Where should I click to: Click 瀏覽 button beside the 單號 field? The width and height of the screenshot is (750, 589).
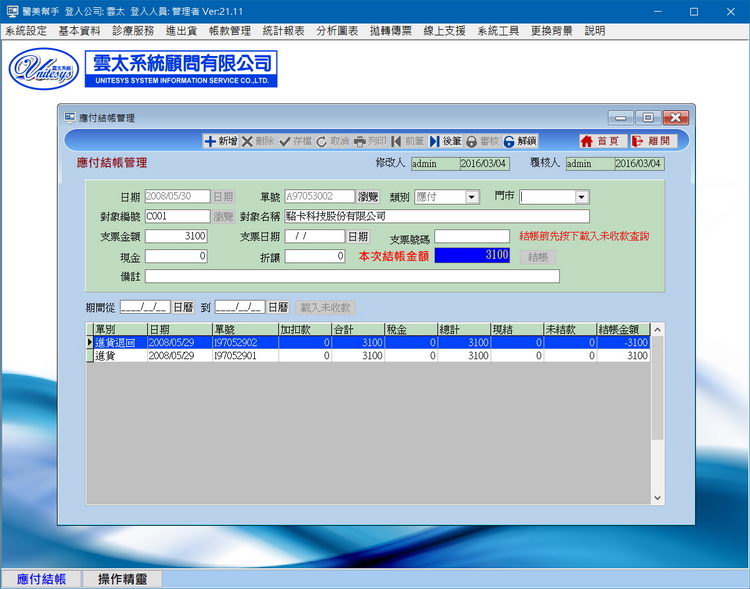click(368, 197)
